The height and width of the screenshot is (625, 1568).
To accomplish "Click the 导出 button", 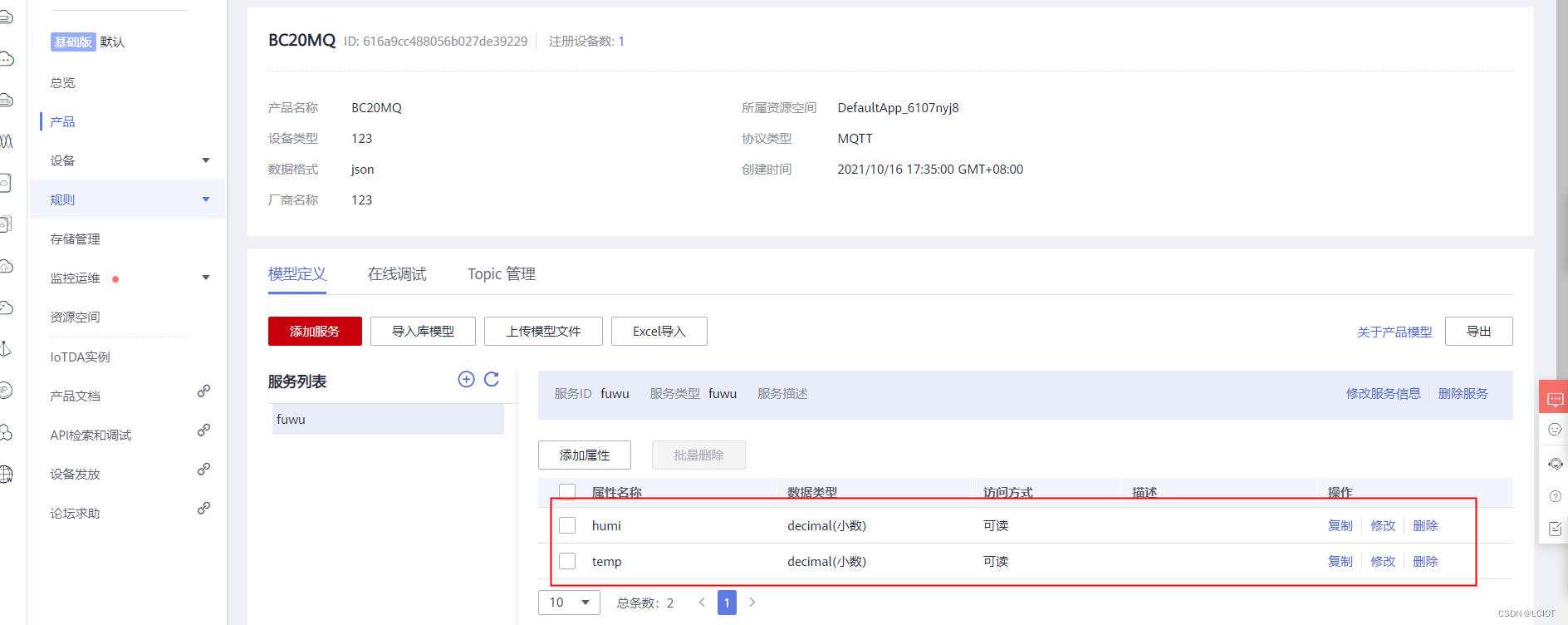I will (x=1478, y=331).
